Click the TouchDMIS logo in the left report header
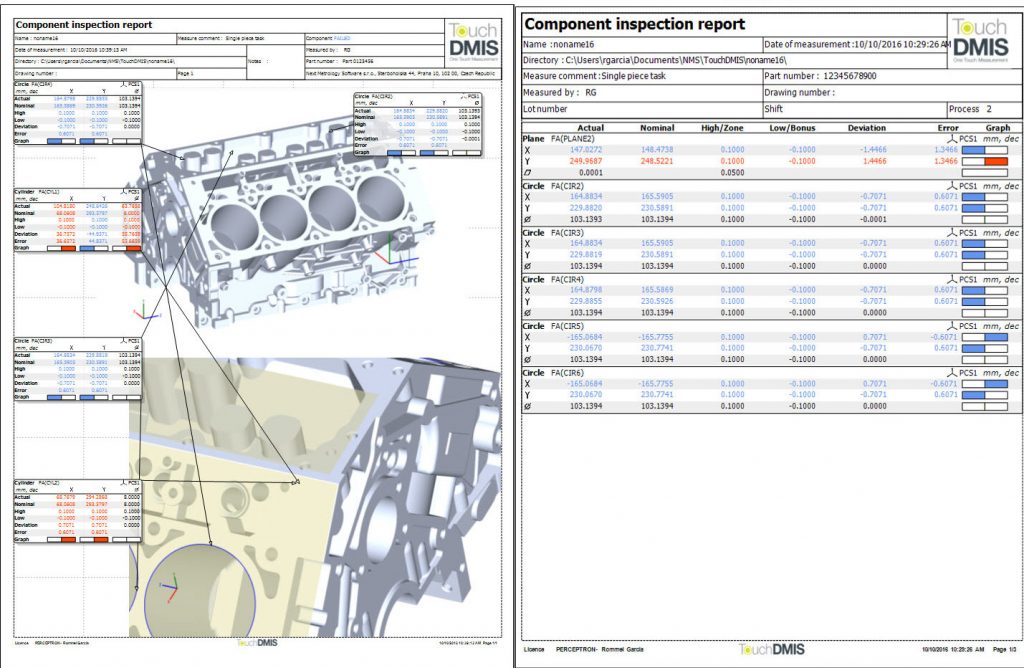The image size is (1024, 668). (472, 46)
